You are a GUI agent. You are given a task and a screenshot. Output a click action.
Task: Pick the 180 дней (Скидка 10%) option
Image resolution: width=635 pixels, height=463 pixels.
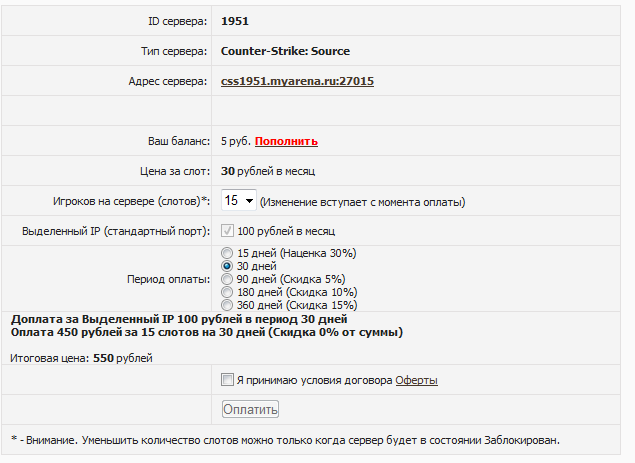click(227, 293)
